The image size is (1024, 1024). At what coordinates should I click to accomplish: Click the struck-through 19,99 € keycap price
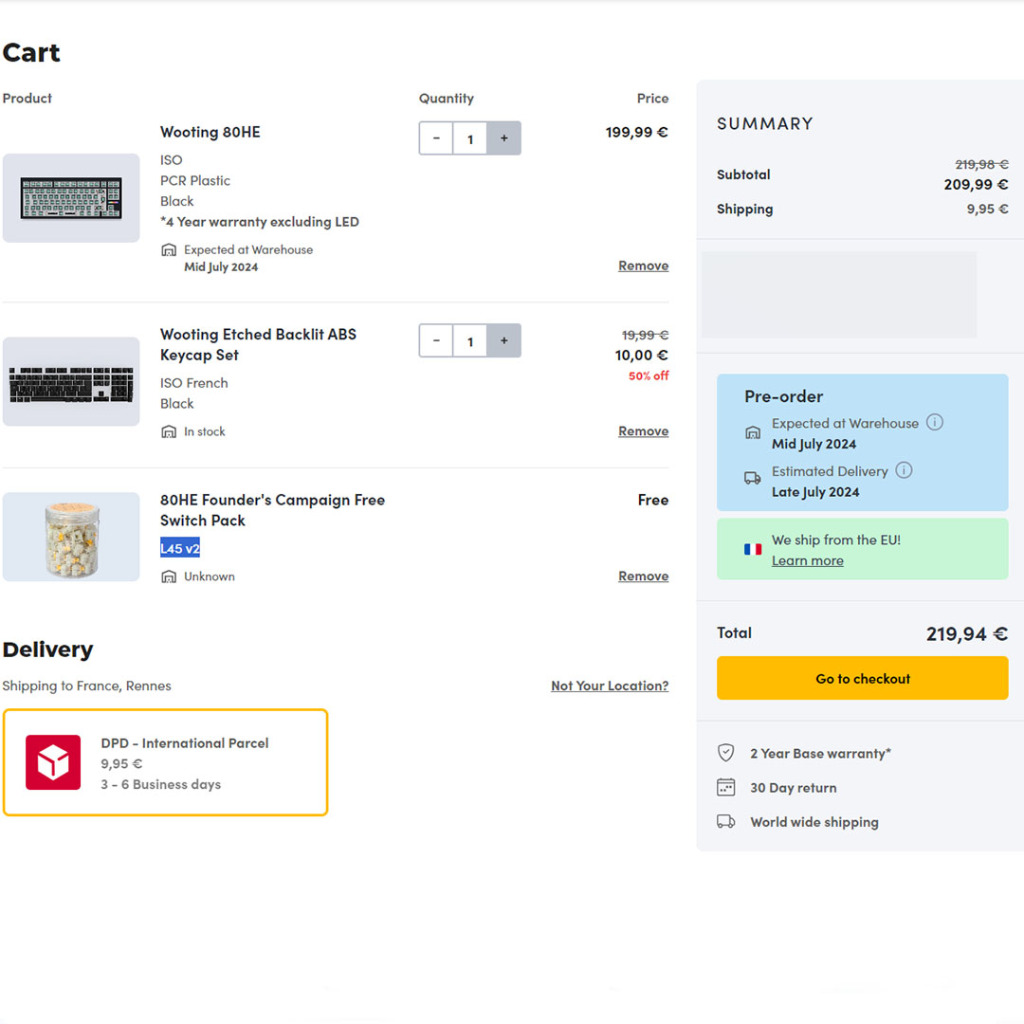click(645, 335)
